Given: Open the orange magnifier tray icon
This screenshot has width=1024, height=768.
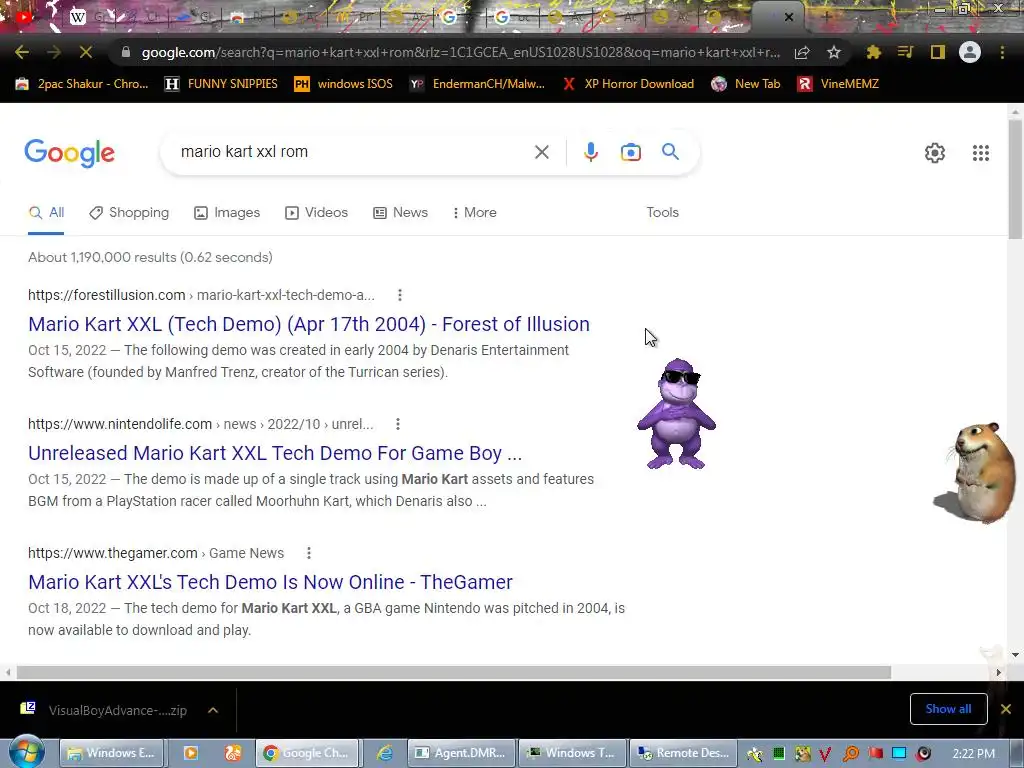Looking at the screenshot, I should pos(851,754).
